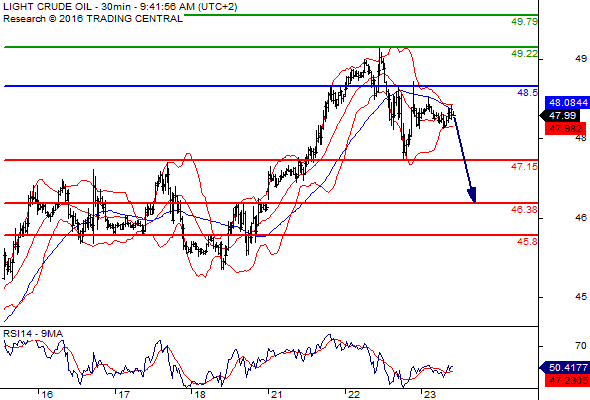Click date label 21 on time axis

(277, 395)
